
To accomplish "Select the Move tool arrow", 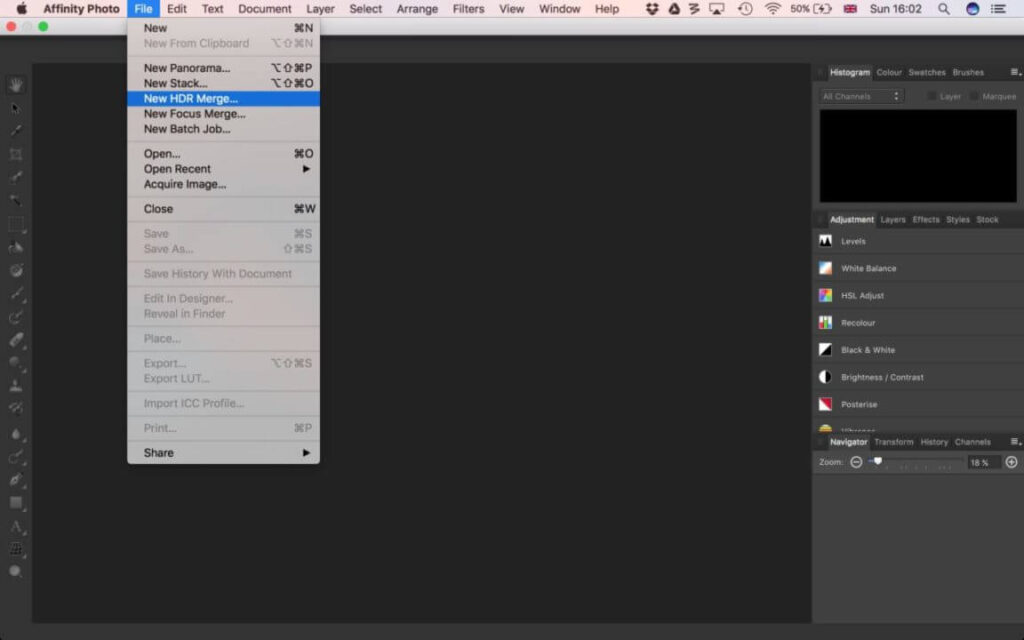I will point(16,108).
